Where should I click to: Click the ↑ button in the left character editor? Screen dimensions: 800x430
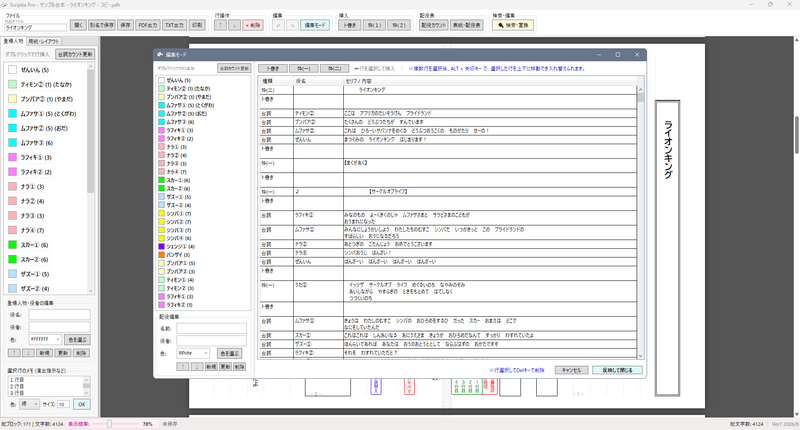point(14,353)
